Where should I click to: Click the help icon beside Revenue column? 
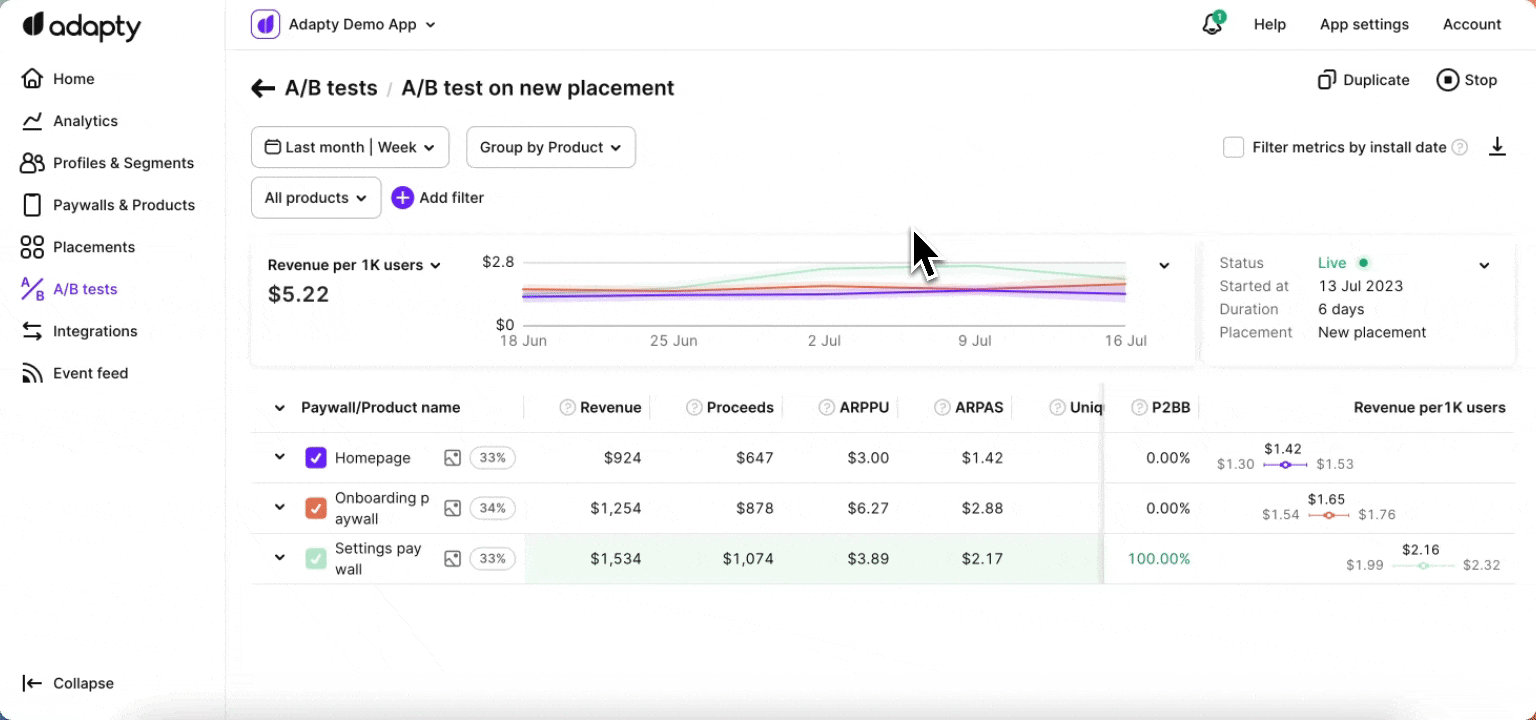pos(567,407)
